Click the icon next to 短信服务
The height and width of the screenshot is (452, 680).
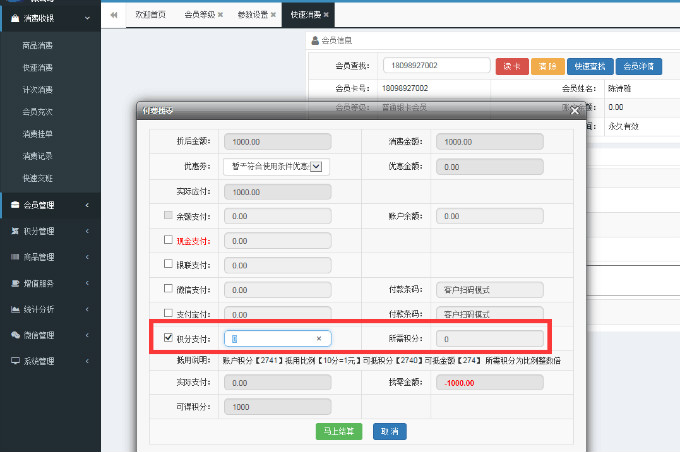click(15, 283)
